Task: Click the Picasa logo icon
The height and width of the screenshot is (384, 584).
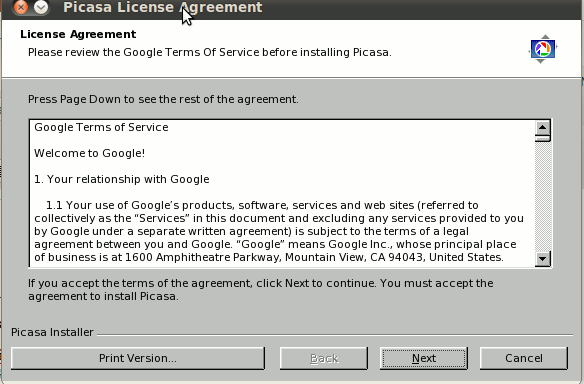Action: (543, 49)
